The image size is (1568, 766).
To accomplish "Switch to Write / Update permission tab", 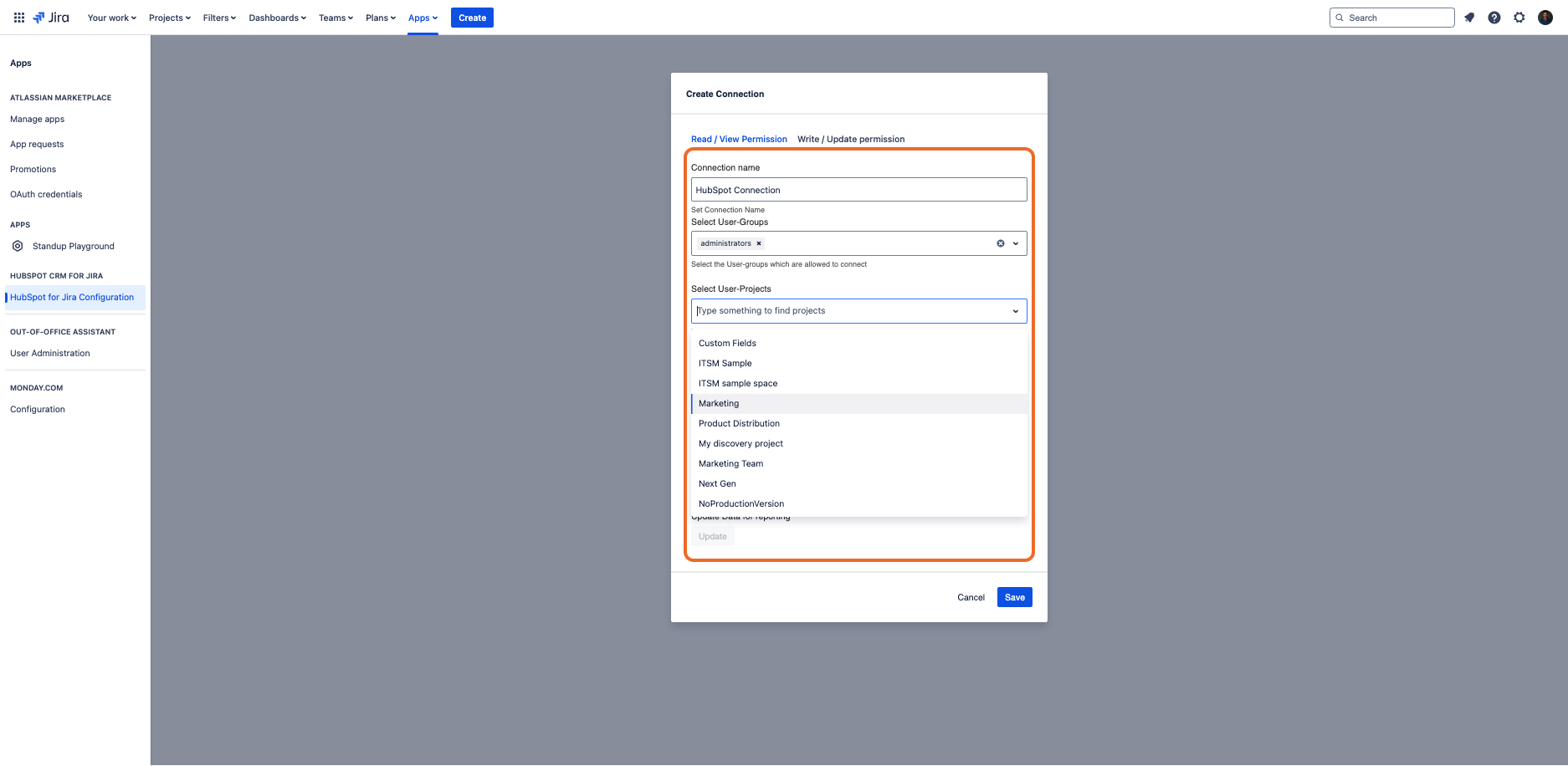I will 851,139.
